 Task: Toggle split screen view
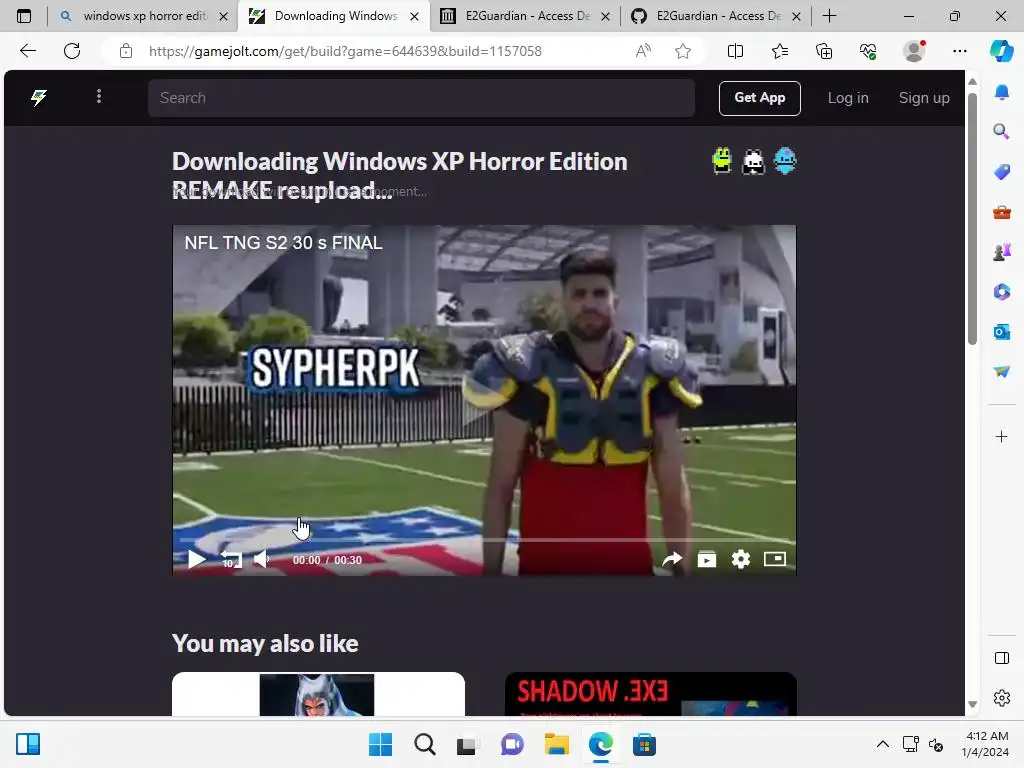pyautogui.click(x=735, y=51)
